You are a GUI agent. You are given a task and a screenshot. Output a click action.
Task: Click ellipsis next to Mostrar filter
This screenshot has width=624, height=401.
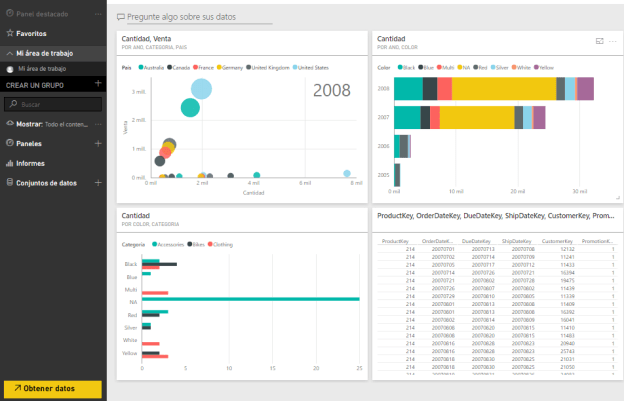click(97, 124)
